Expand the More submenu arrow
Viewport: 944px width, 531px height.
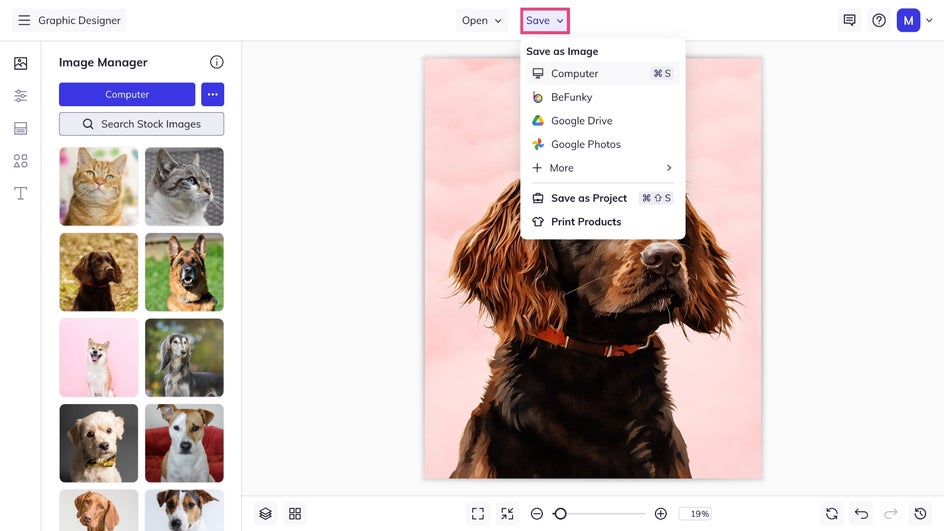click(x=669, y=168)
